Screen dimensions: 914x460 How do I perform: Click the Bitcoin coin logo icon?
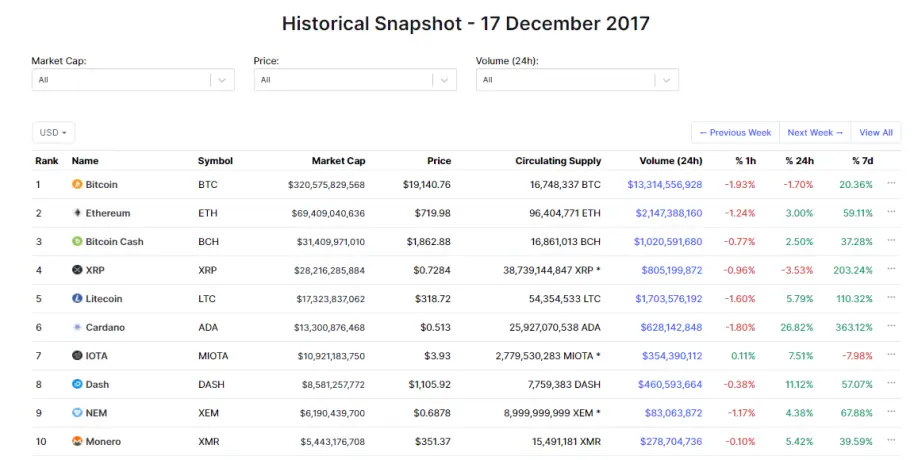coord(77,184)
